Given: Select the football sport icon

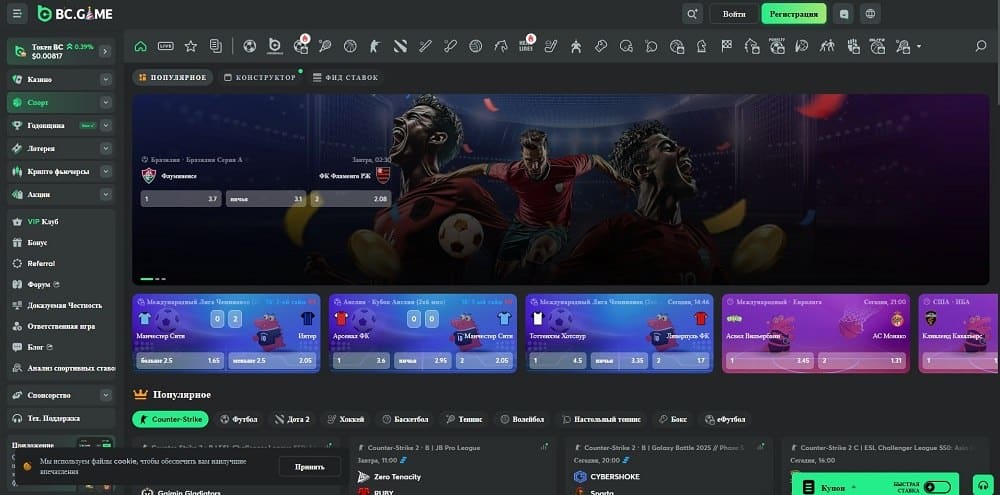Looking at the screenshot, I should pyautogui.click(x=250, y=46).
